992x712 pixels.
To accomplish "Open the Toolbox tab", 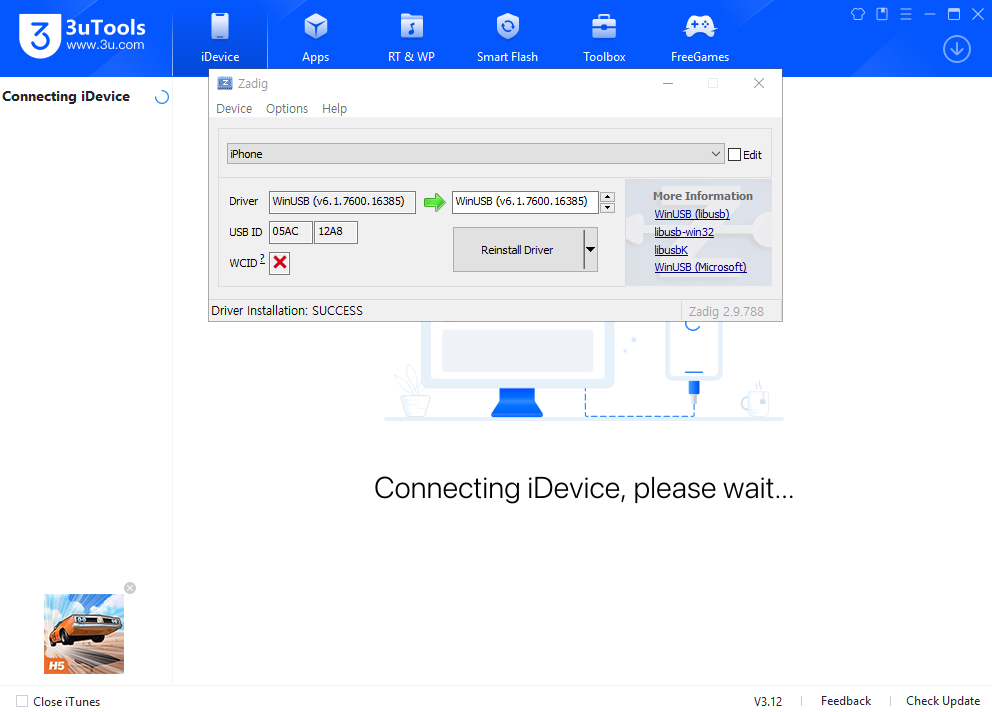I will [x=604, y=39].
